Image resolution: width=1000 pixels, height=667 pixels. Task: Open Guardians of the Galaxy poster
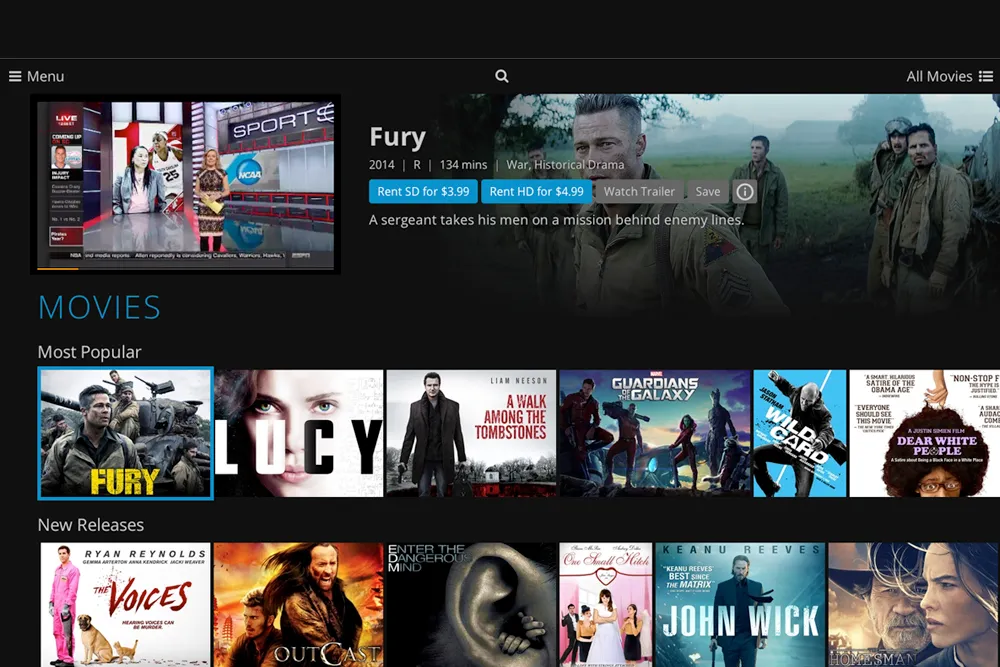pos(654,433)
